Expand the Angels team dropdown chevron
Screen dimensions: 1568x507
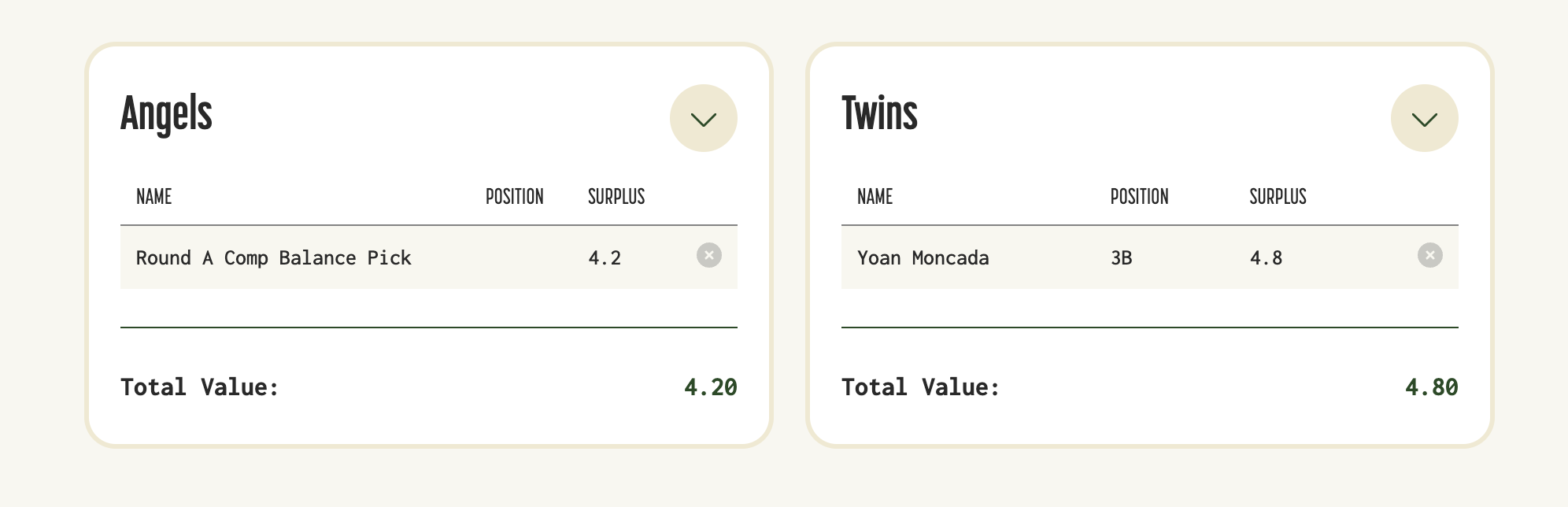point(703,118)
